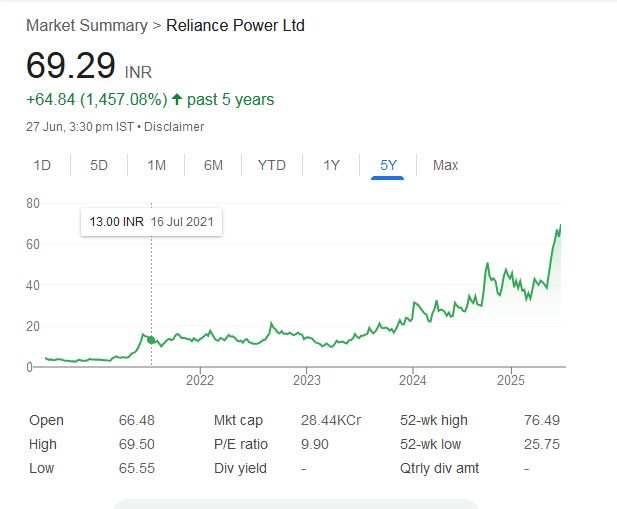Viewport: 617px width, 509px height.
Task: Click the active 5Y tab
Action: [x=387, y=165]
